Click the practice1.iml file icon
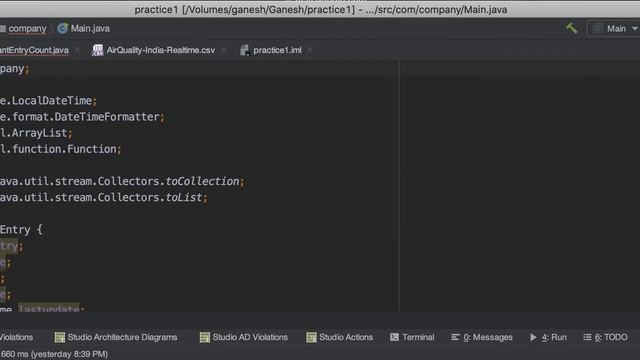This screenshot has width=640, height=360. [x=244, y=50]
